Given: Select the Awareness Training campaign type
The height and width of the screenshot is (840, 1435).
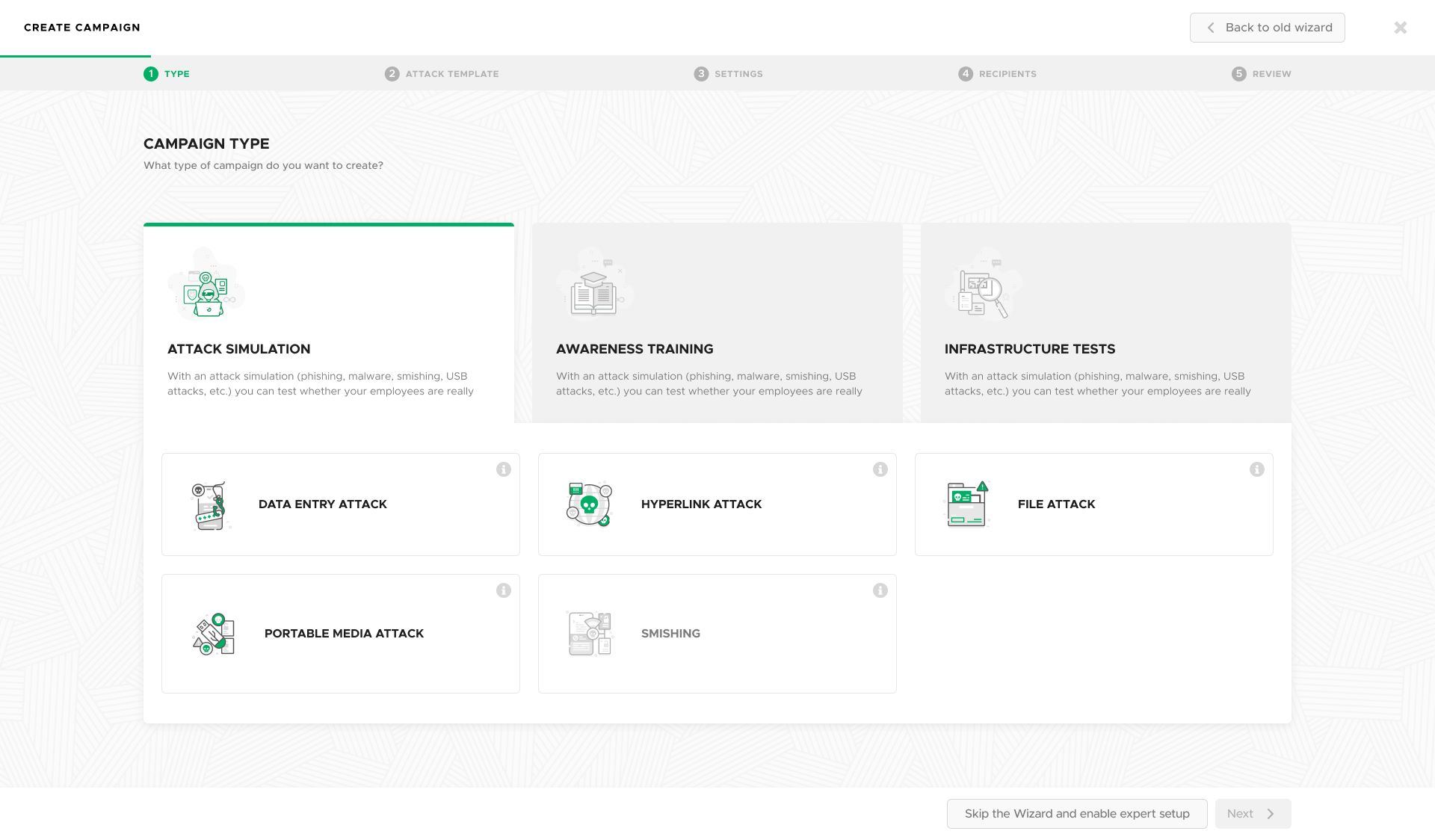Looking at the screenshot, I should click(717, 323).
